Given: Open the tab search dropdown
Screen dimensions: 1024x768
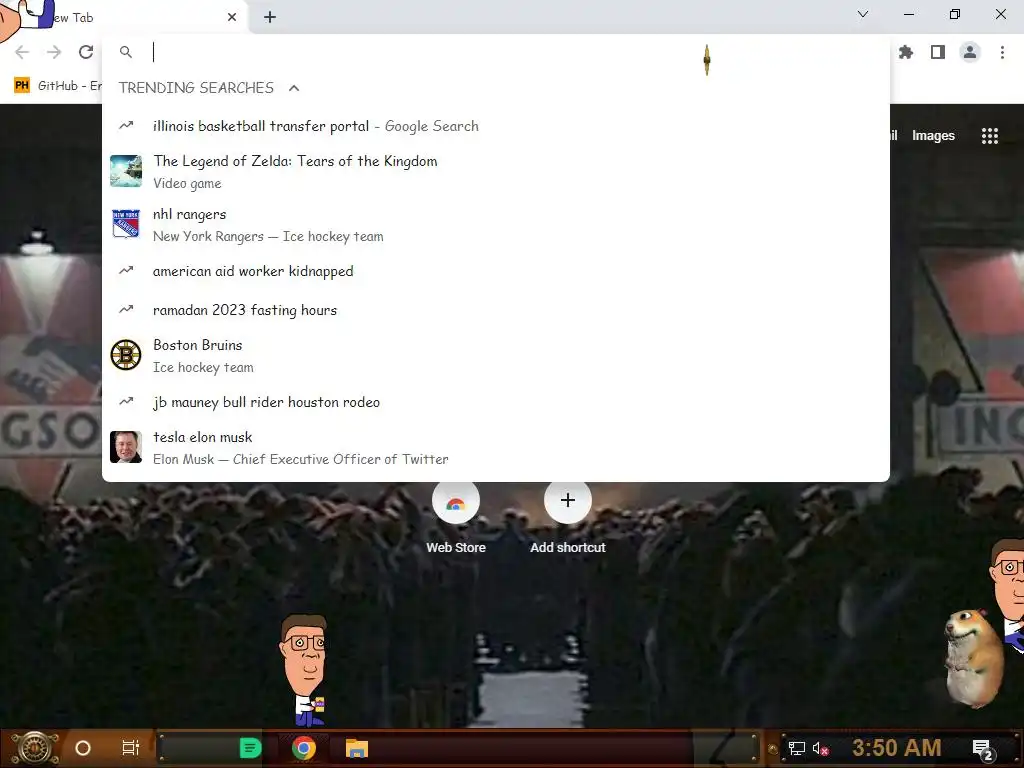Looking at the screenshot, I should click(x=863, y=14).
